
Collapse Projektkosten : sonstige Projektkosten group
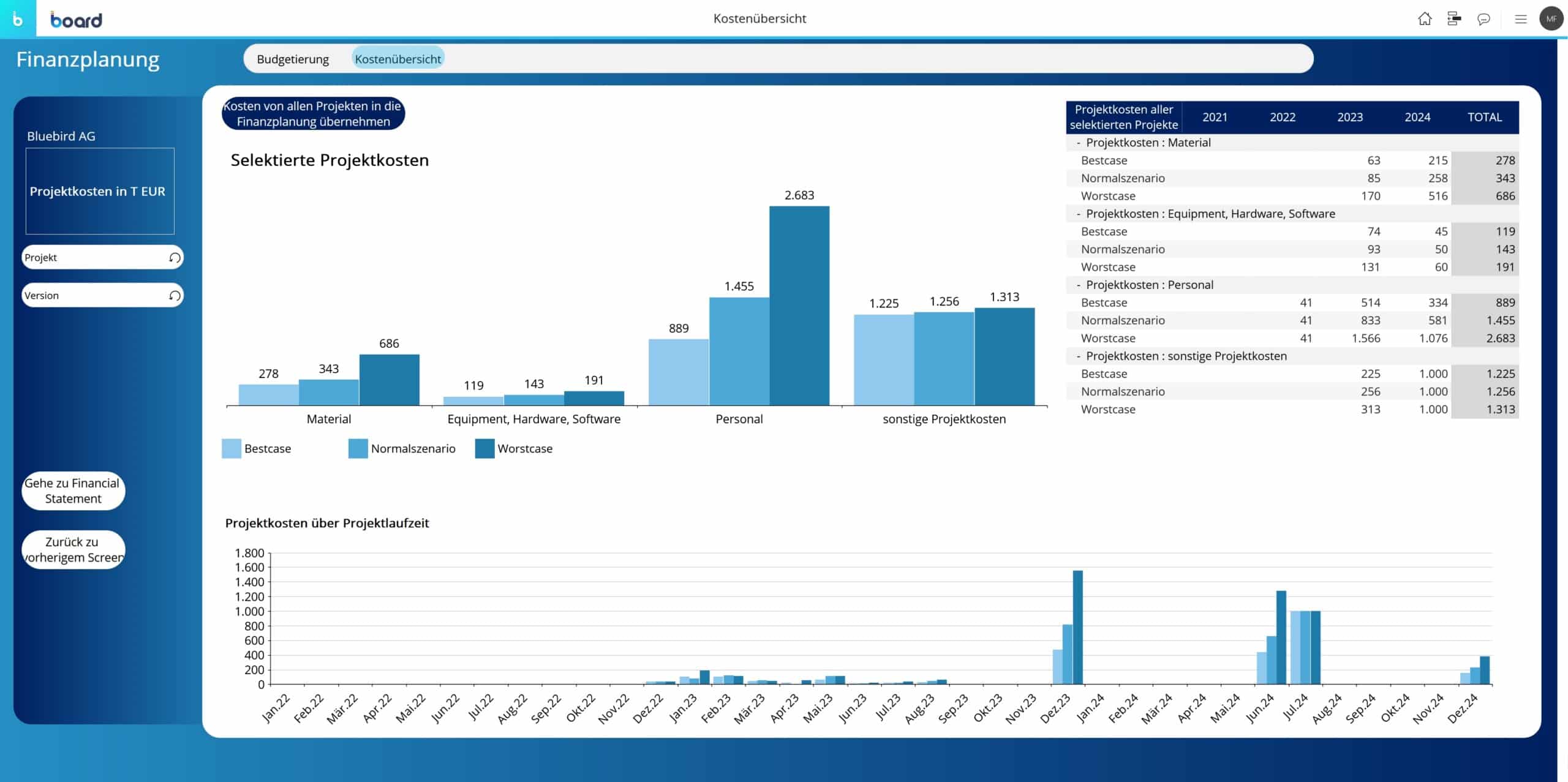coord(1079,356)
